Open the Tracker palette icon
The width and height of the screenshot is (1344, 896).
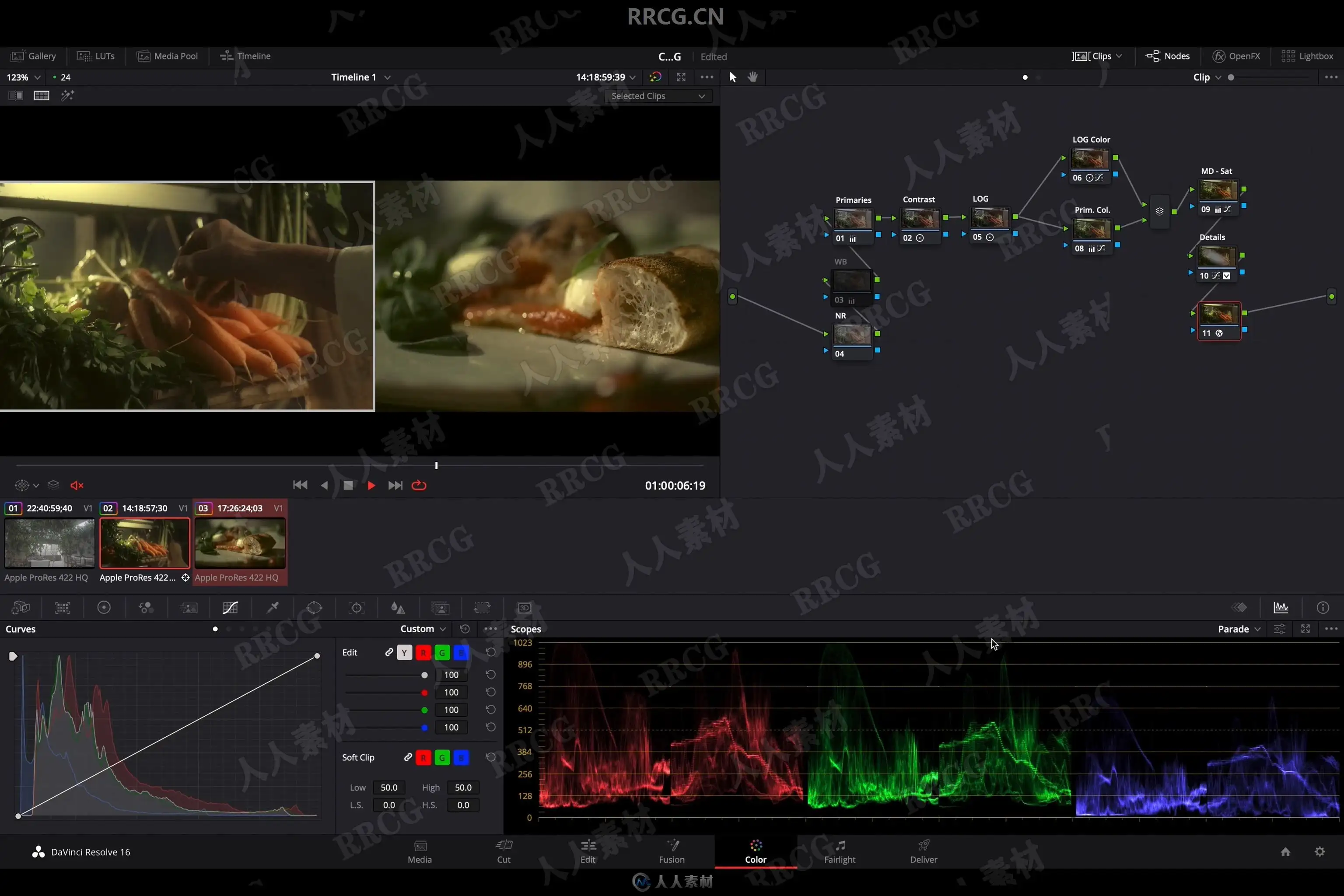(x=357, y=607)
